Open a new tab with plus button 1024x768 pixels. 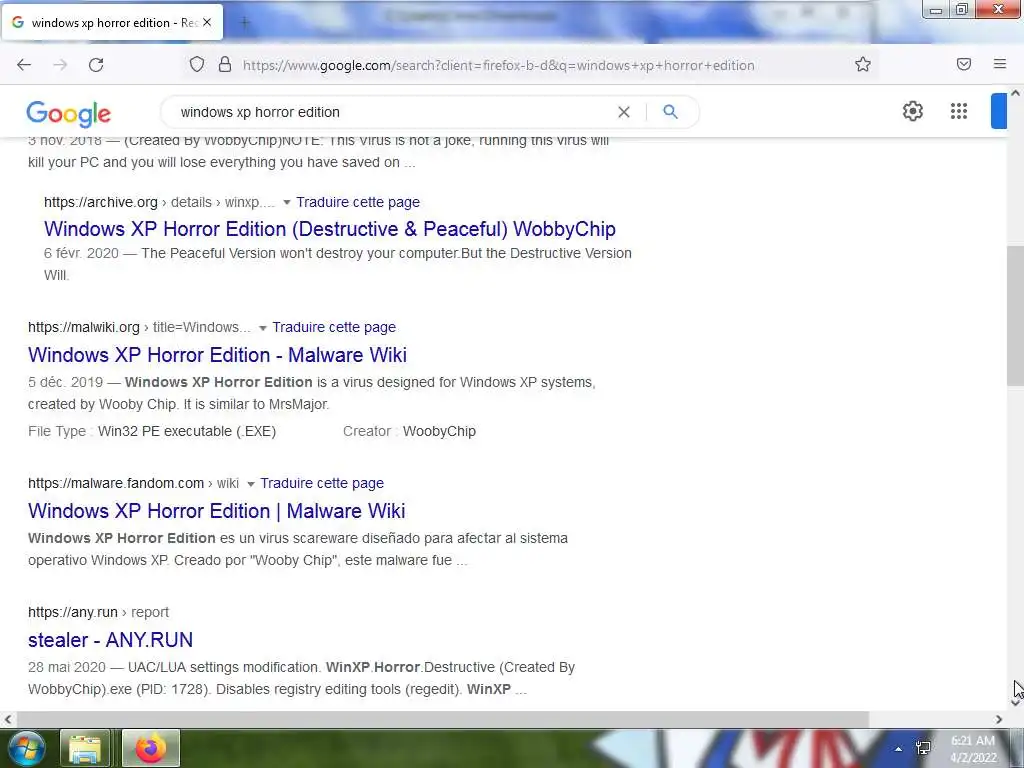coord(245,23)
